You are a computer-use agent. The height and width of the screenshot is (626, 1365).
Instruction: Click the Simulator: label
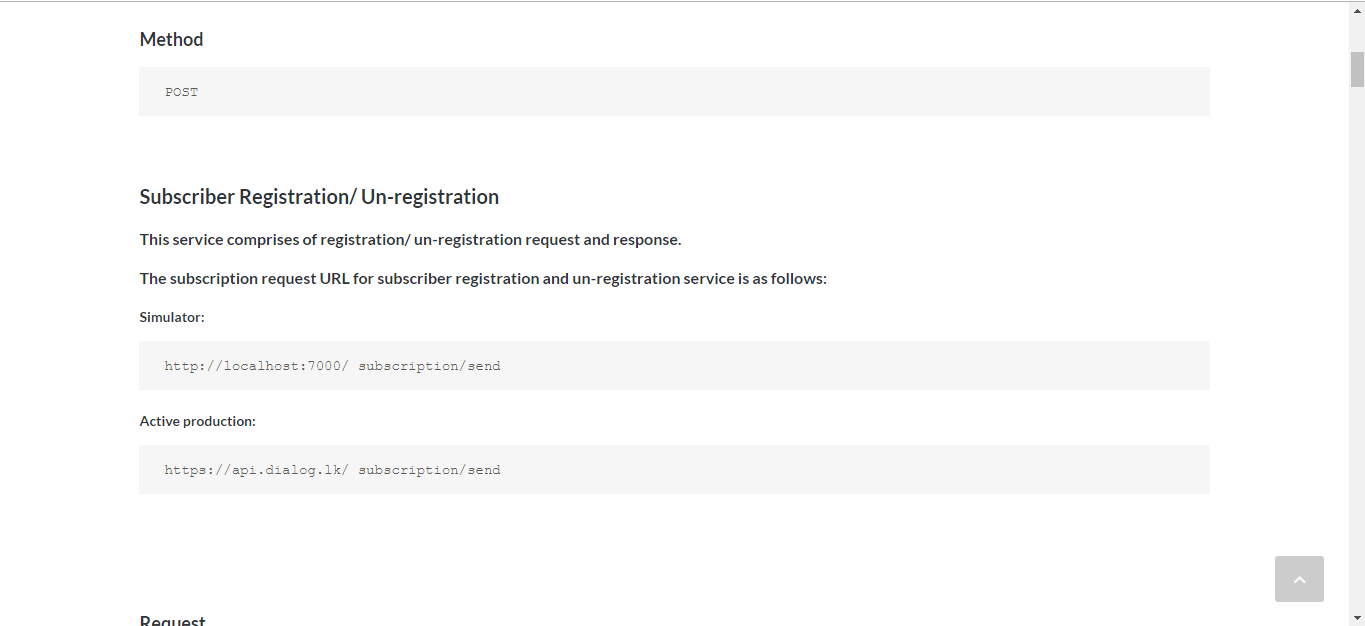(x=172, y=317)
